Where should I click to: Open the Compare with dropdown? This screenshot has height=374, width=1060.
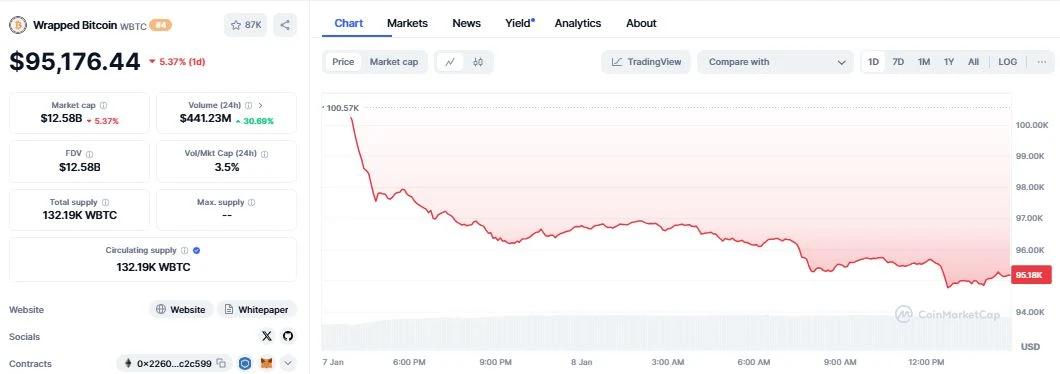(x=776, y=62)
